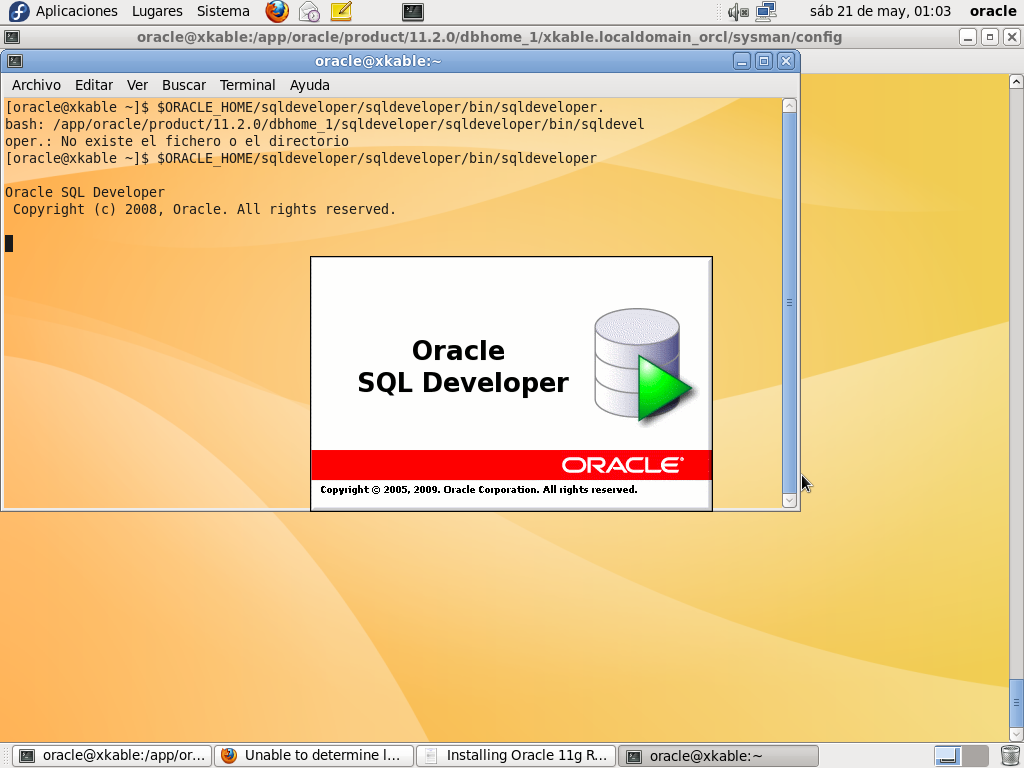
Task: Open Terminal menu in terminal window
Action: point(248,85)
